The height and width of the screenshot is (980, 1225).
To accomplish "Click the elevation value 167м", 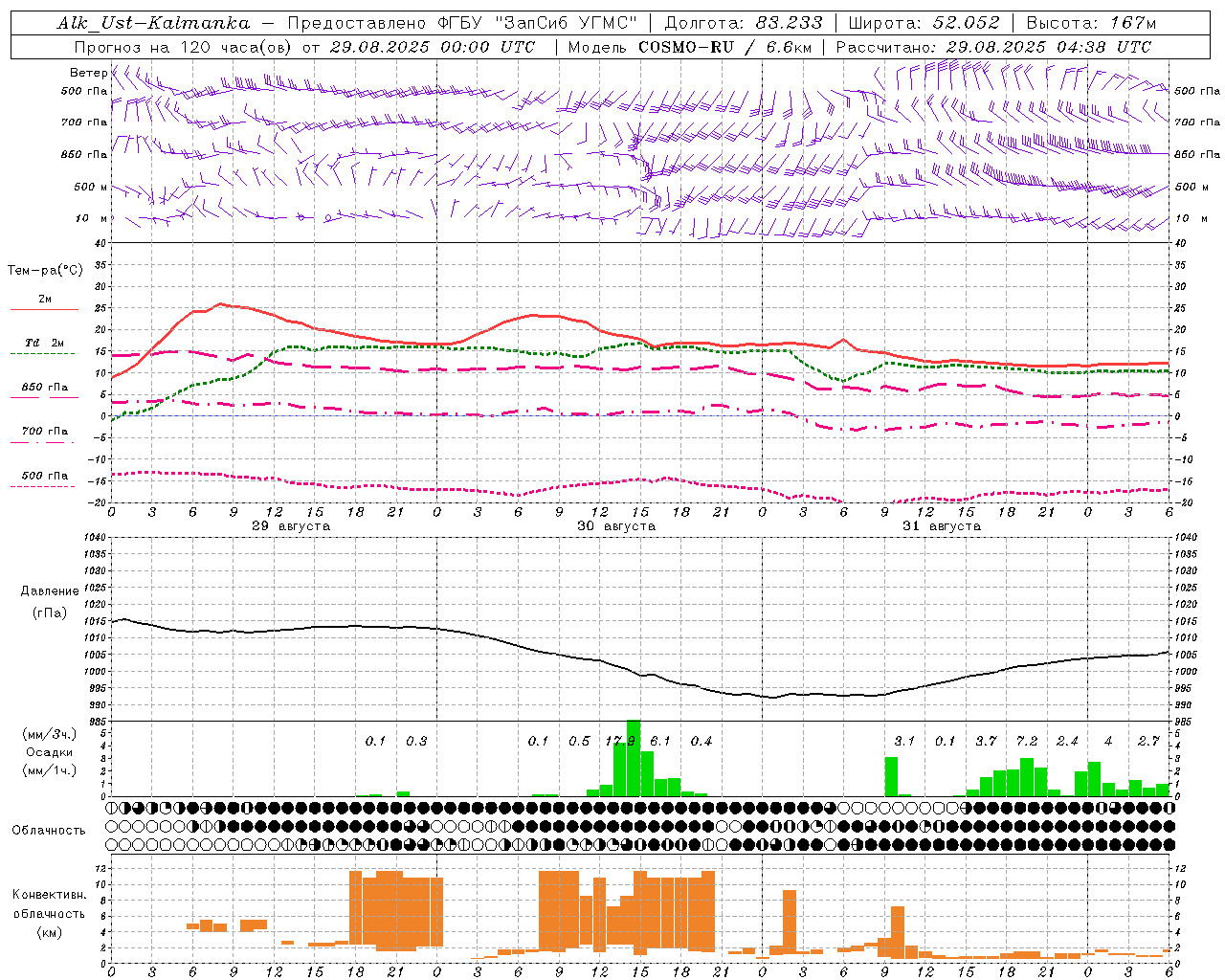I will [x=1133, y=23].
